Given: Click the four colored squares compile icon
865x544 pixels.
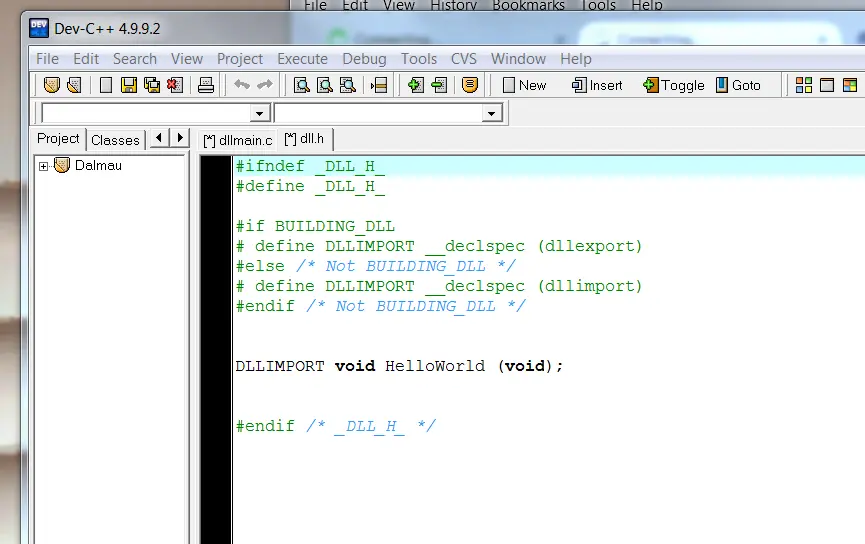Looking at the screenshot, I should click(x=804, y=85).
